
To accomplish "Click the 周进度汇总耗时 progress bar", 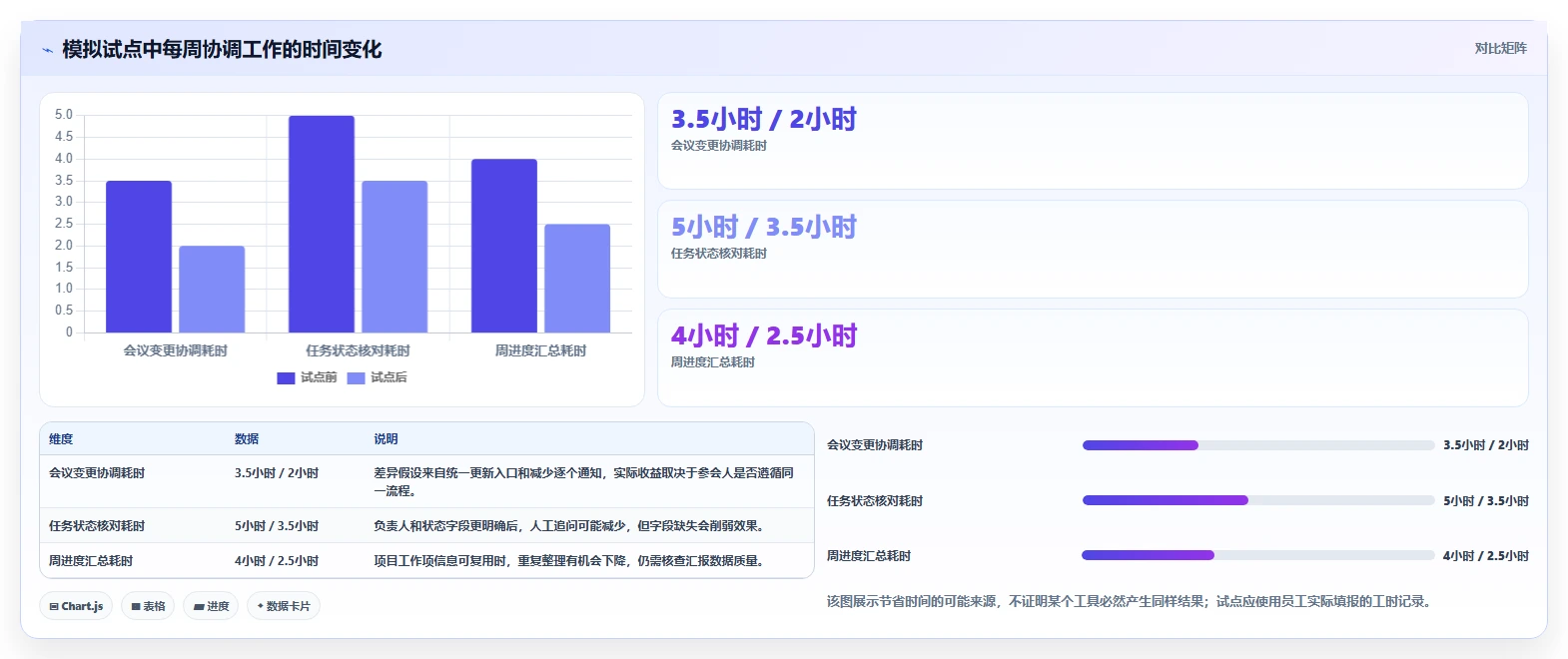I will [1258, 555].
